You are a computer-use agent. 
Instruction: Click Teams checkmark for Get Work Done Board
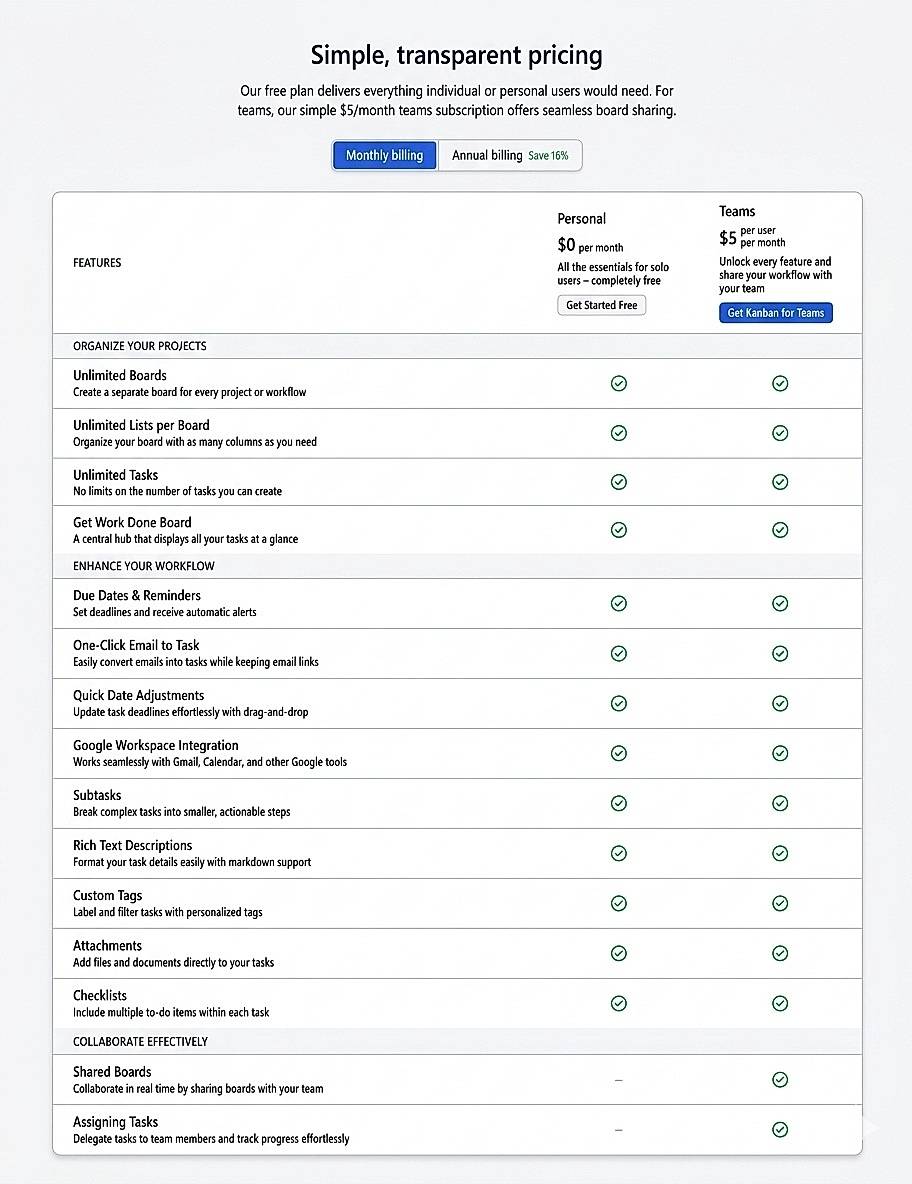[x=780, y=530]
